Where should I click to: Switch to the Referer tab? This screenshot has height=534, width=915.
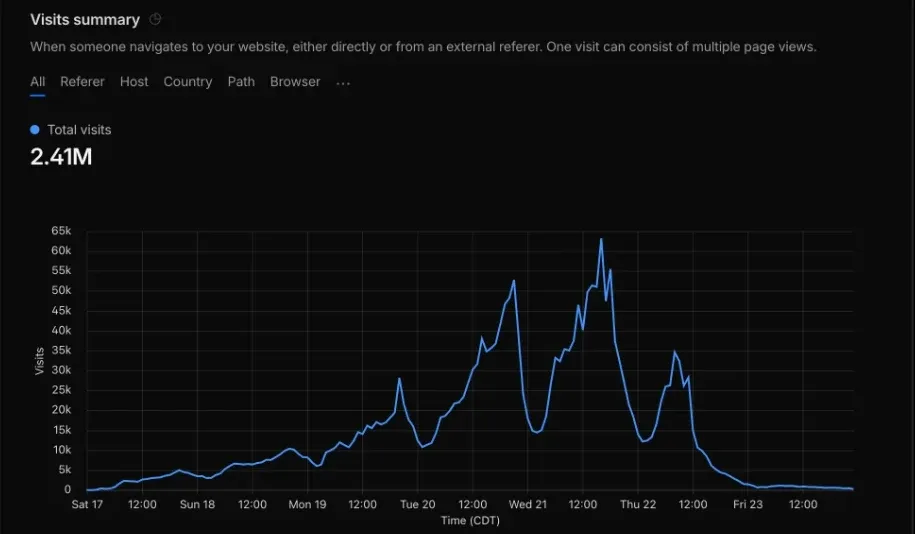coord(82,82)
